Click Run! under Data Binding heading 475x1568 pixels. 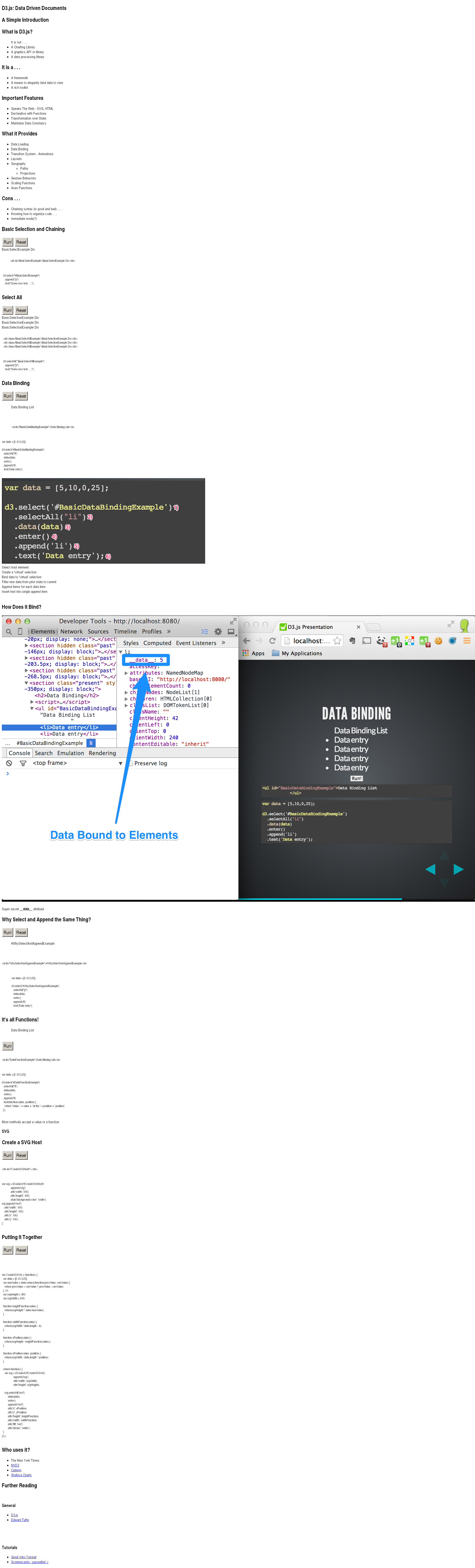click(7, 396)
